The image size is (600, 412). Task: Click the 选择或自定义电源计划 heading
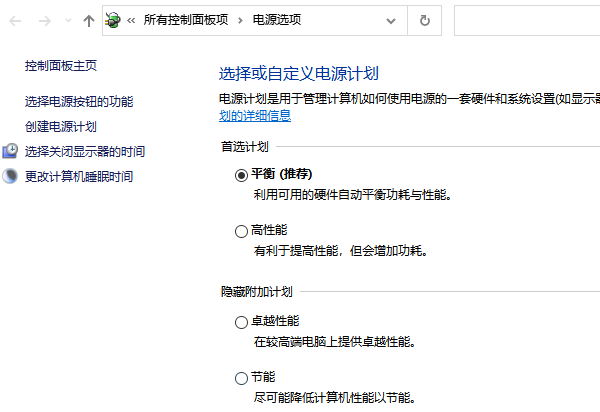click(x=299, y=73)
